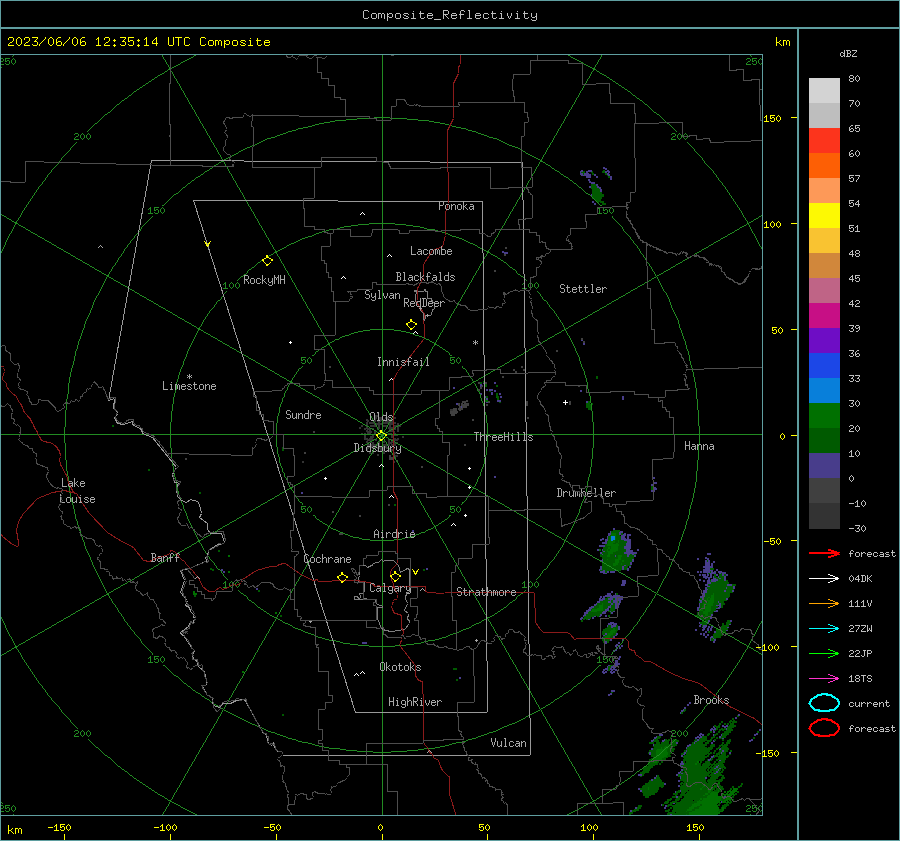
Task: Click the Sylvan label
Action: (382, 295)
